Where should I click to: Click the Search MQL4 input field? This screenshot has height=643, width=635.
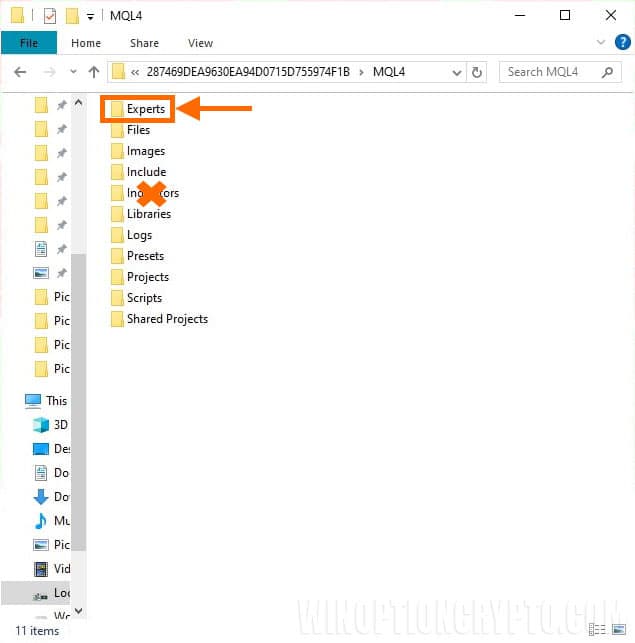[x=552, y=72]
